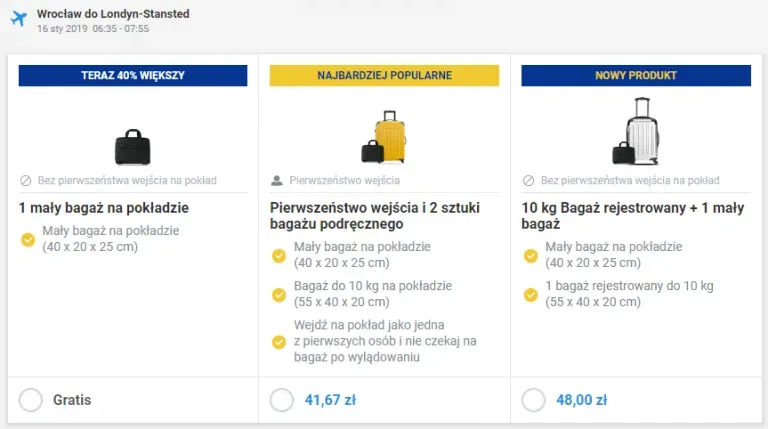The image size is (768, 429).
Task: Click the 'TERAZ 40% WIĘKSZY' banner
Action: (133, 75)
